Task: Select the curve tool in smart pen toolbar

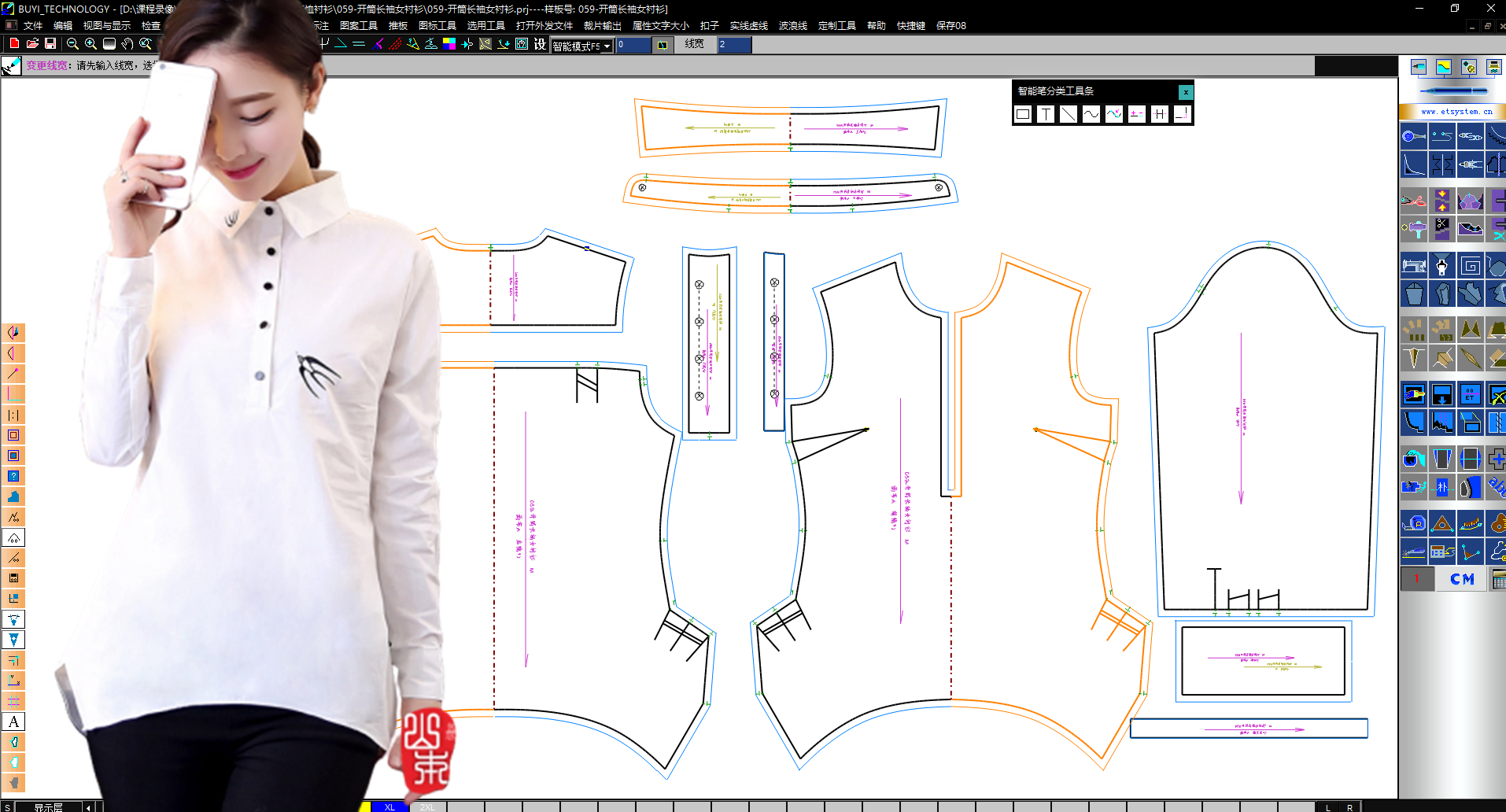Action: [1091, 114]
